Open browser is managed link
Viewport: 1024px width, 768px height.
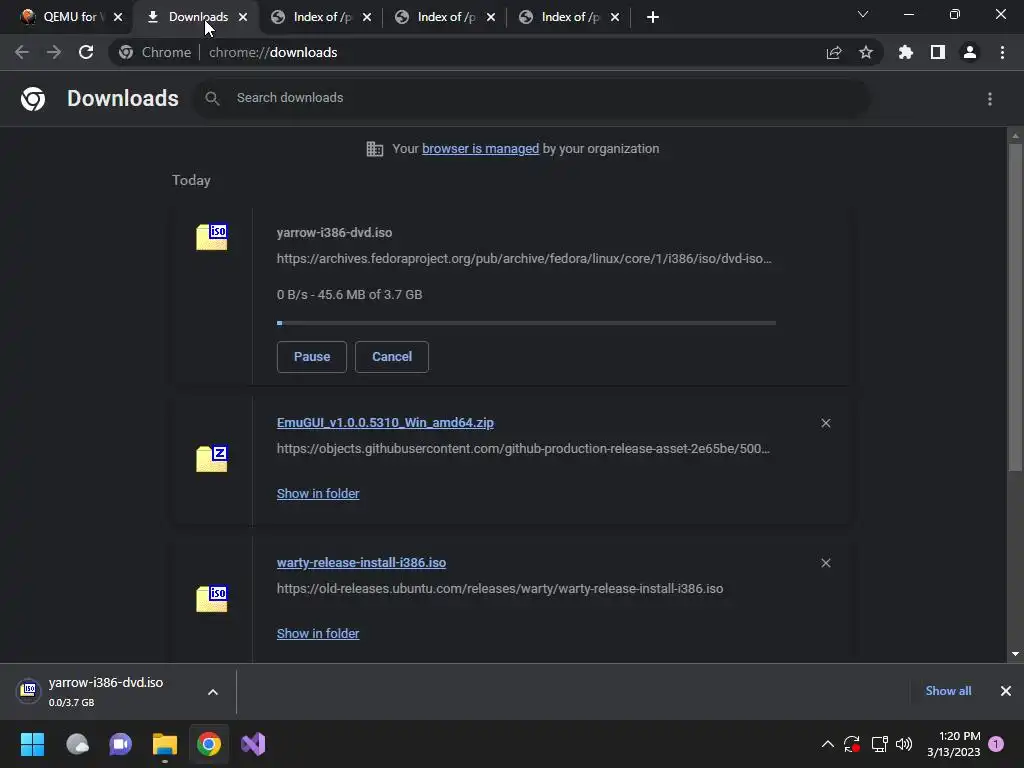[x=481, y=149]
